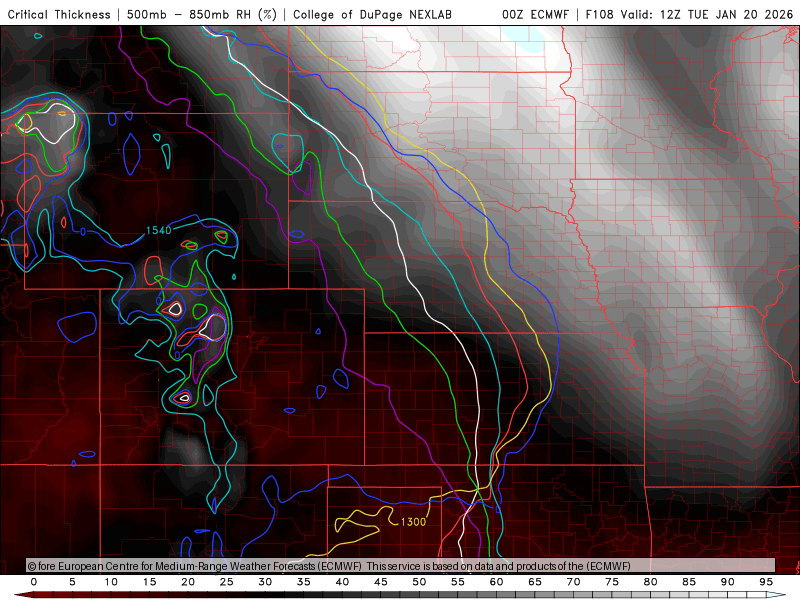Viewport: 800px width, 600px height.
Task: Click the 0 value on color scale
Action: pos(34,582)
